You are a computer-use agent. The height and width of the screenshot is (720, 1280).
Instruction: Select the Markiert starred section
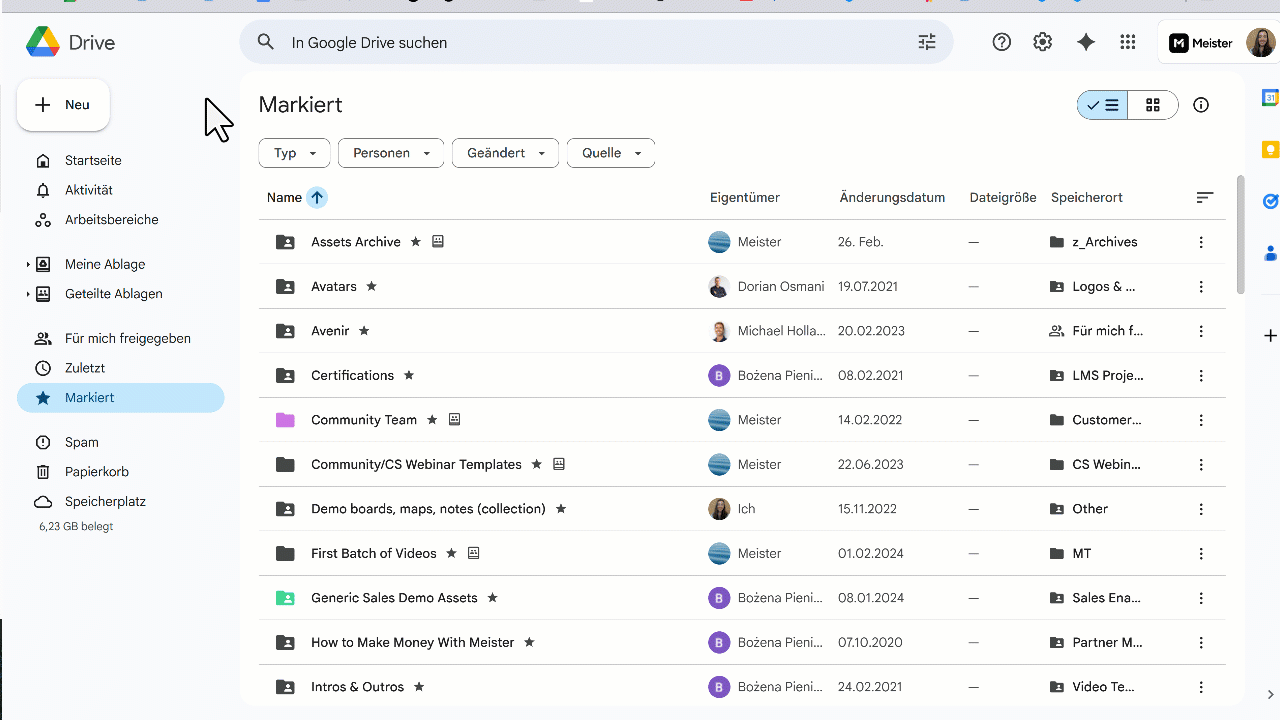(x=120, y=397)
